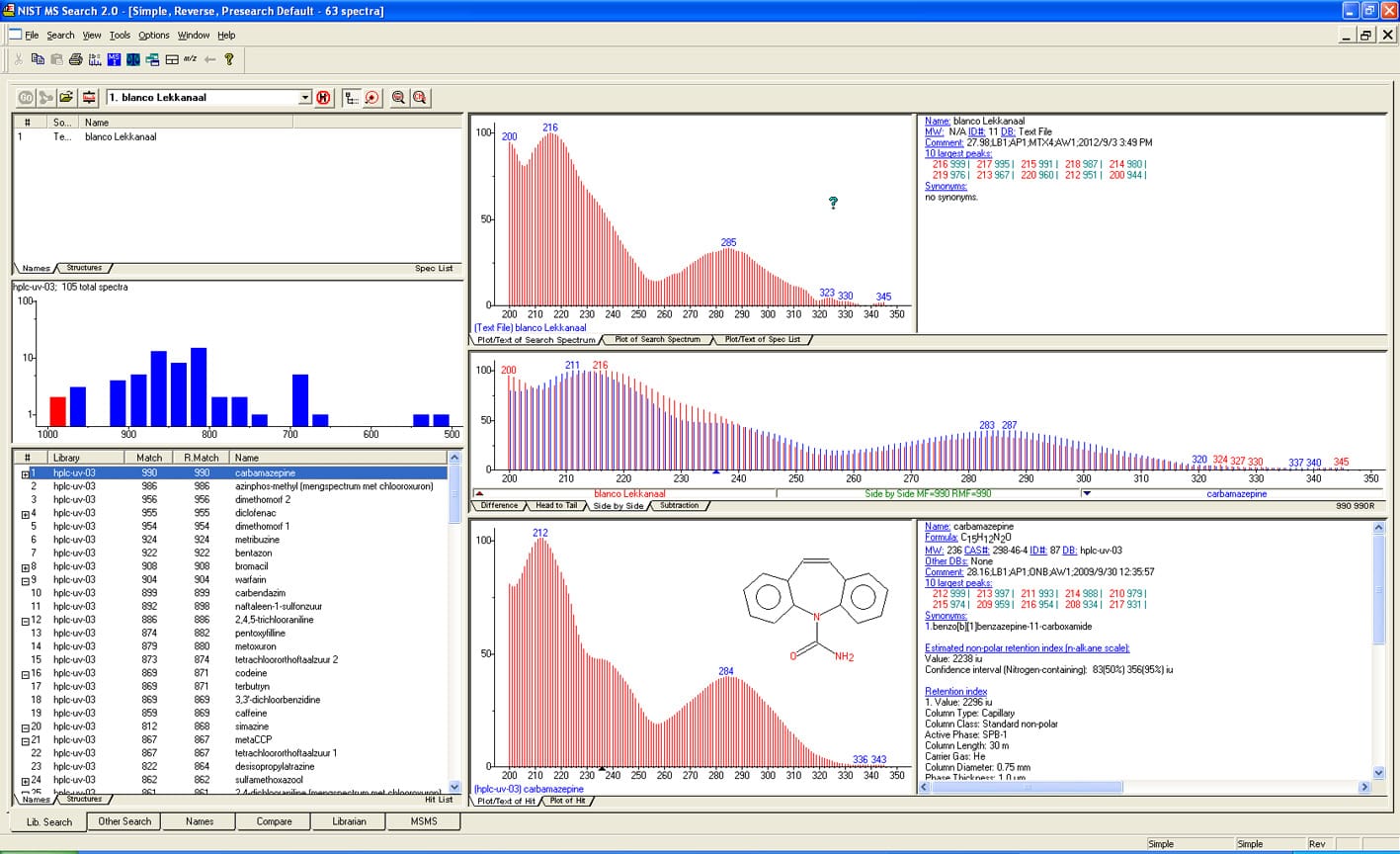This screenshot has width=1400, height=854.
Task: Click the structure search icon next to Go
Action: (x=45, y=97)
